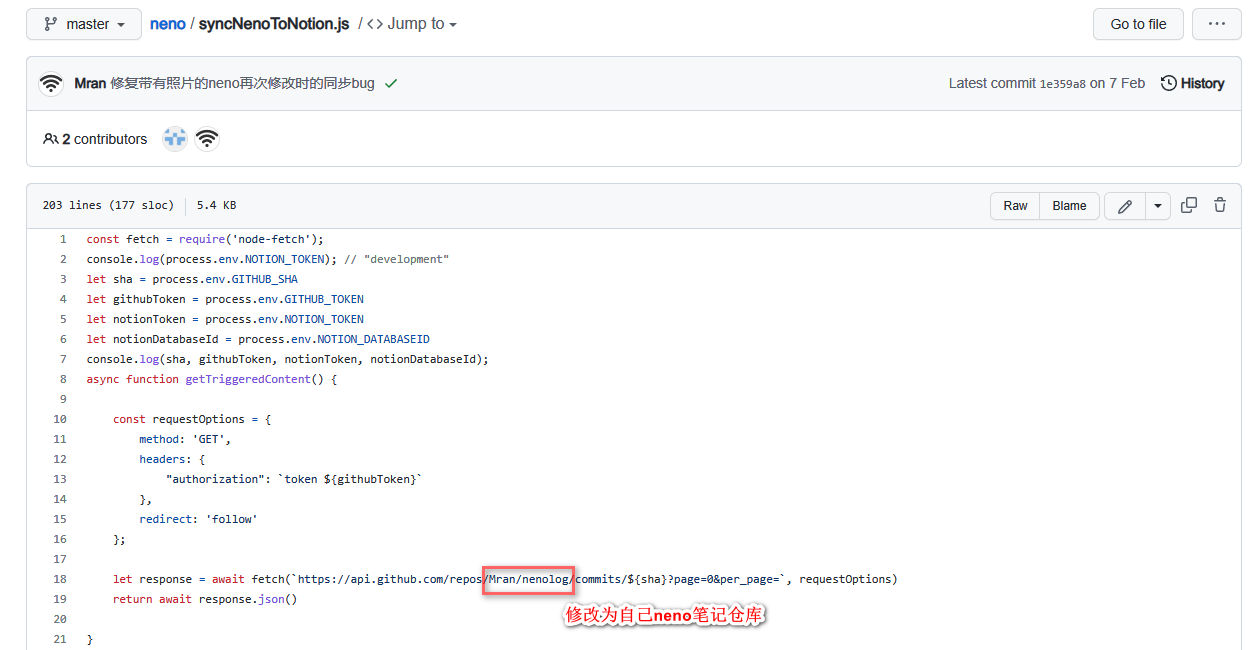Click the git branch icon on master button
Image resolution: width=1251 pixels, height=650 pixels.
[x=50, y=24]
